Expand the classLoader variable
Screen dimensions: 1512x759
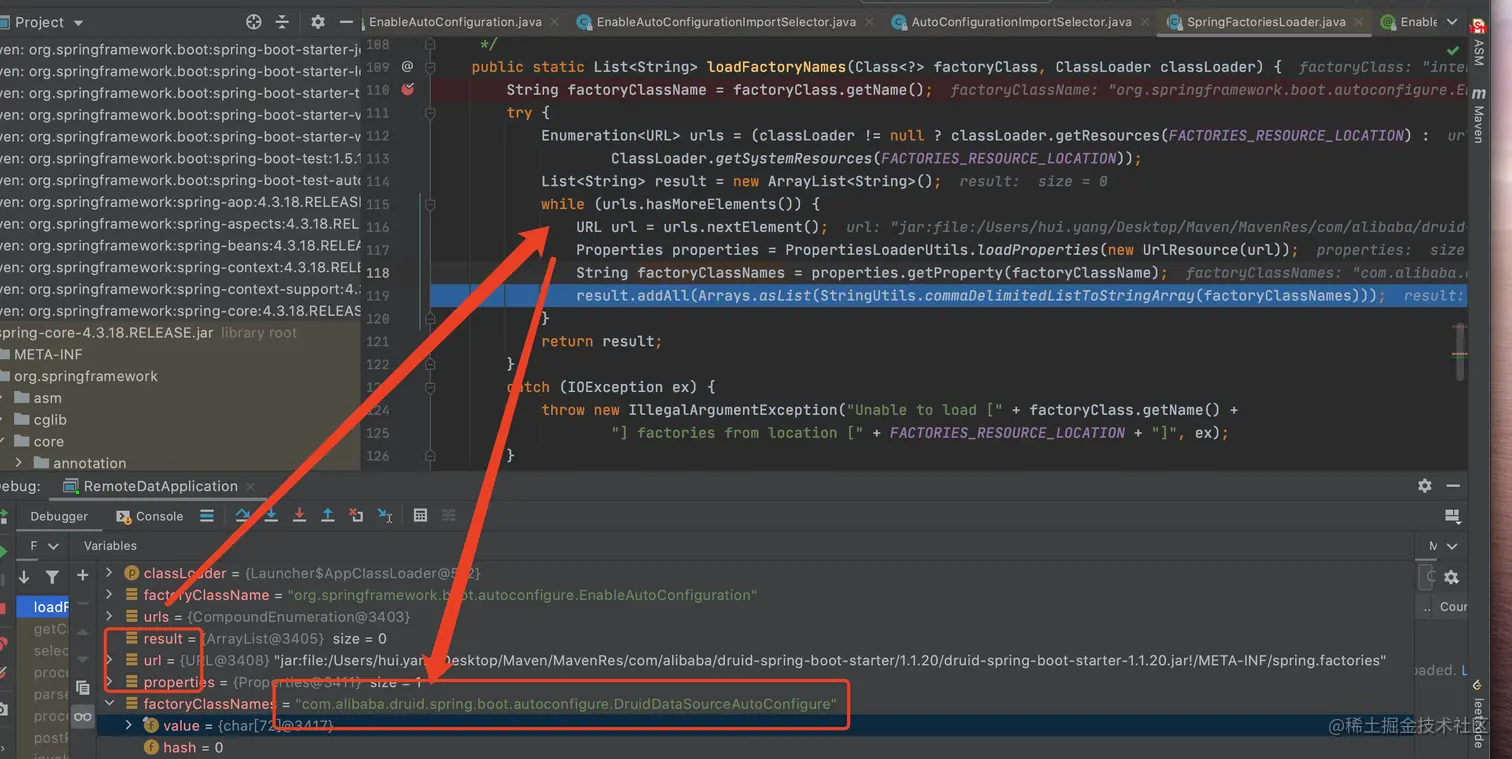(x=110, y=573)
